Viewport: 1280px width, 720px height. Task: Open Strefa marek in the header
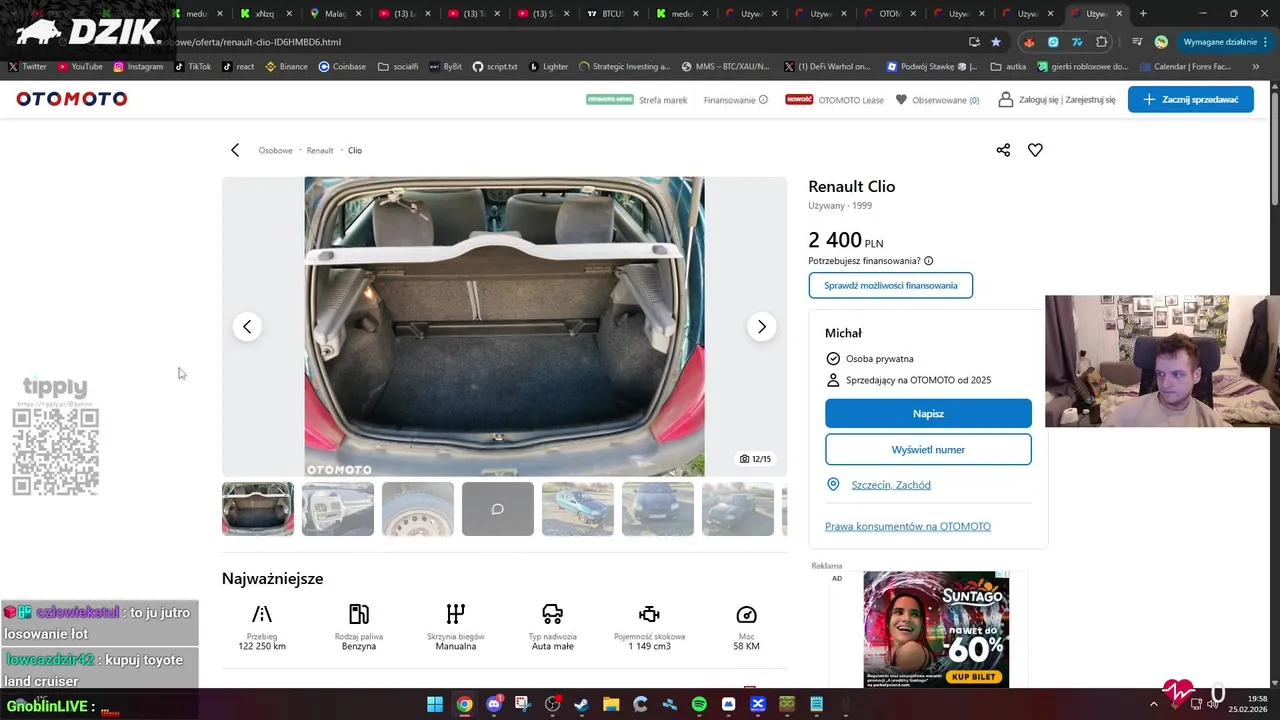663,100
